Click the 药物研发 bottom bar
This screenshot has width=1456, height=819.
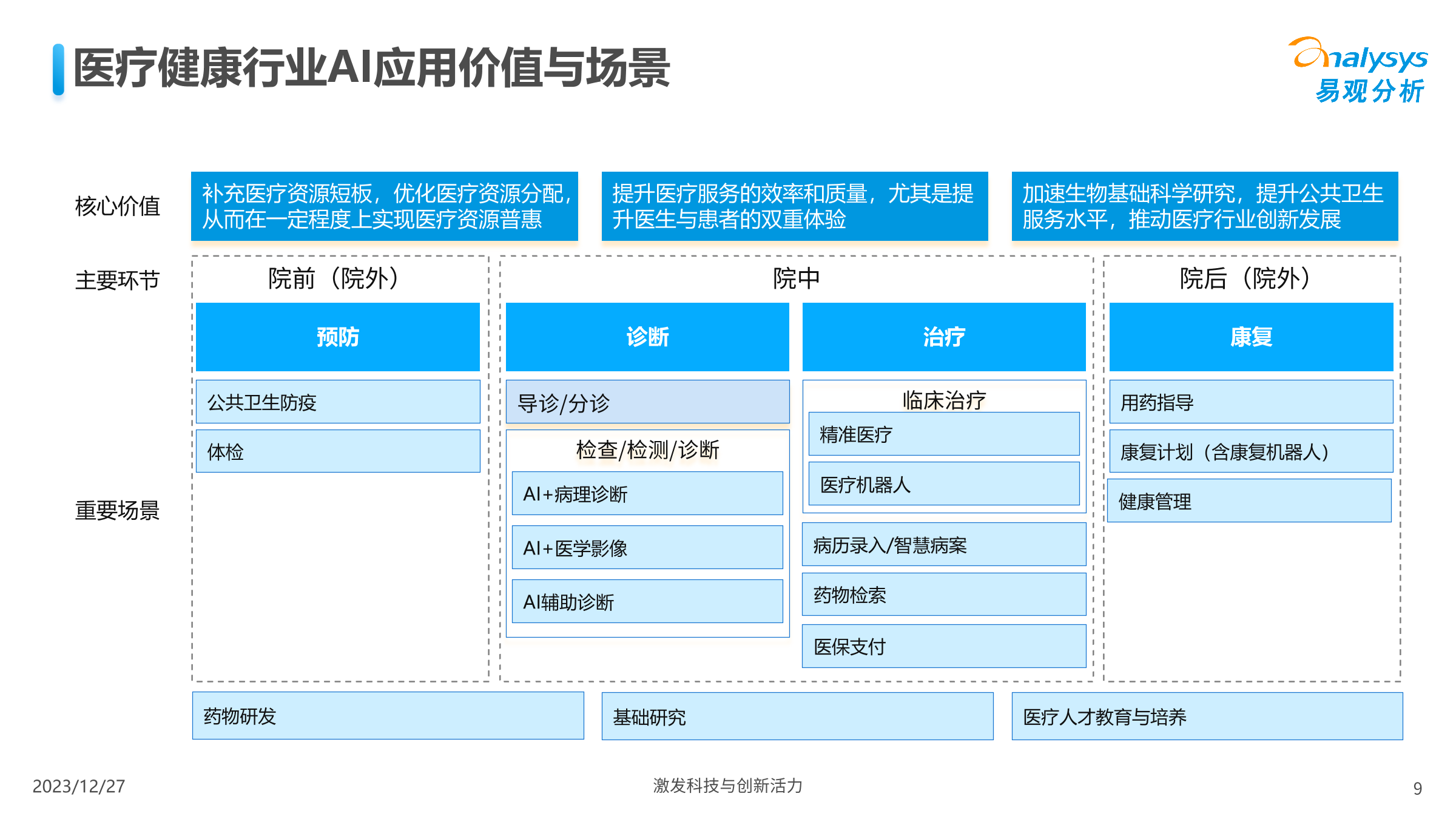click(386, 716)
